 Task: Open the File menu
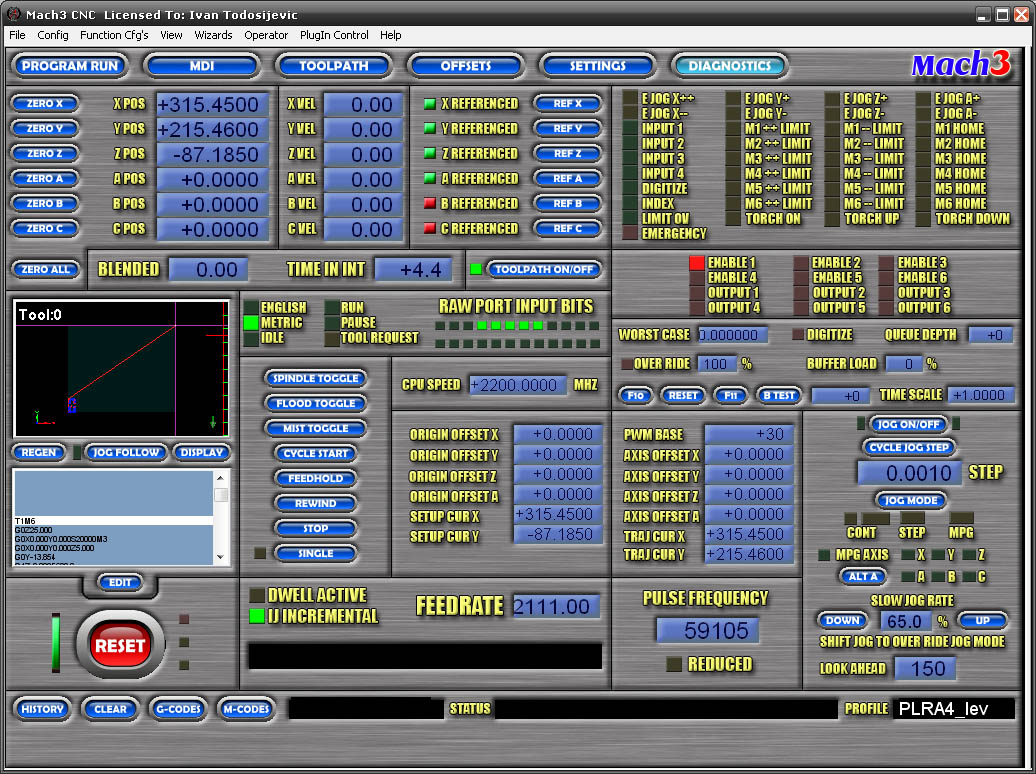[x=17, y=35]
